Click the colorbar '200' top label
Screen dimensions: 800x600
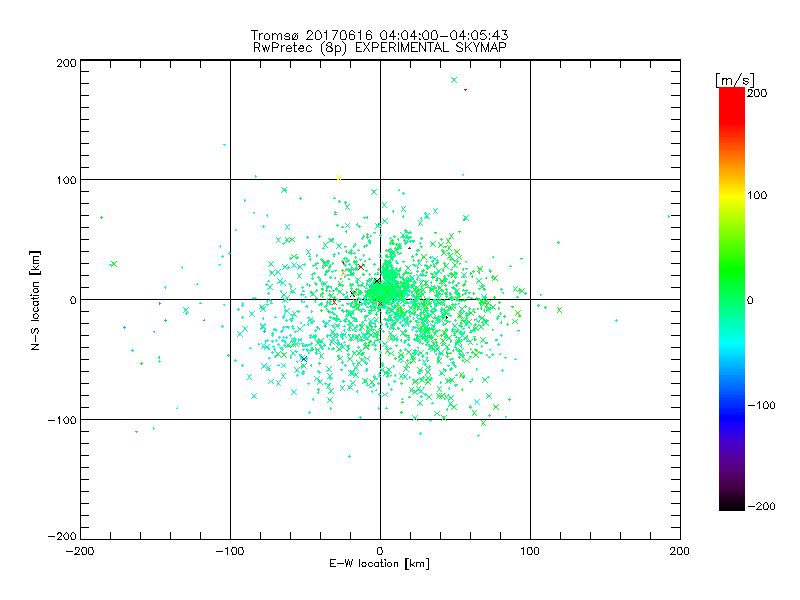coord(757,93)
